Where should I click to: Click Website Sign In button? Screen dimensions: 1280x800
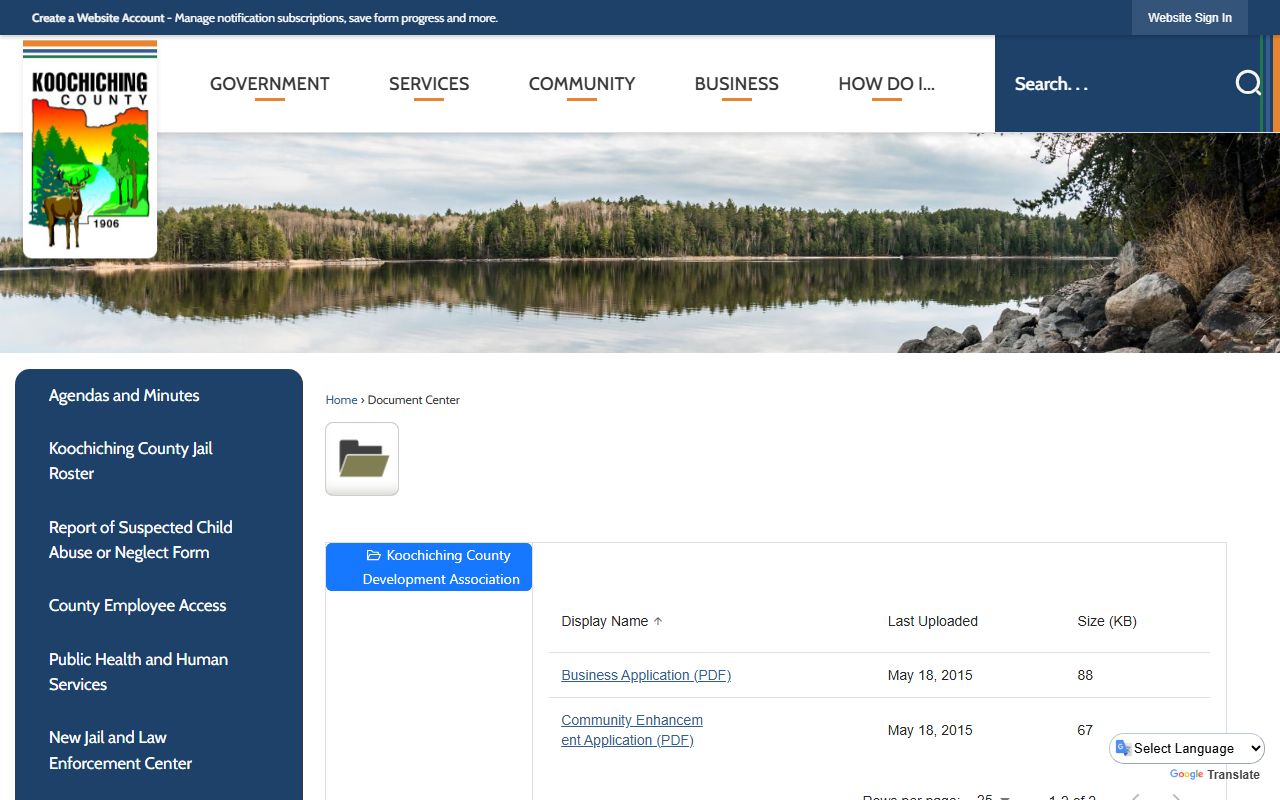pos(1190,18)
